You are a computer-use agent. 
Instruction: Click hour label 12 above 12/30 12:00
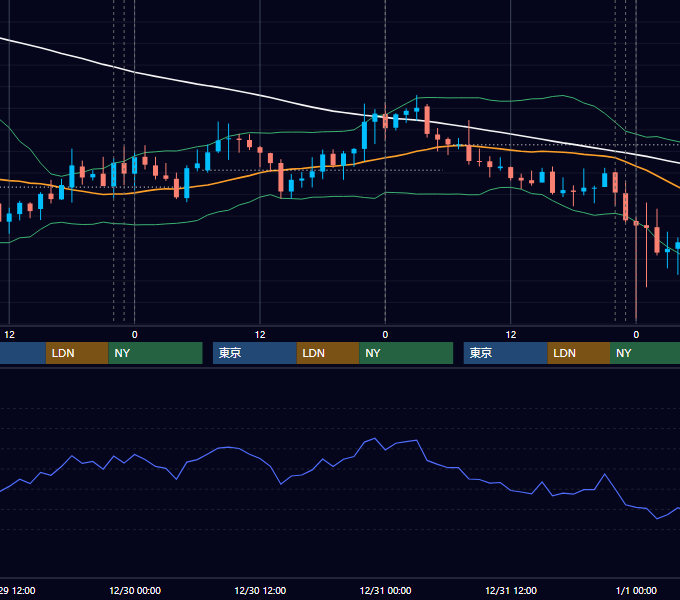260,335
